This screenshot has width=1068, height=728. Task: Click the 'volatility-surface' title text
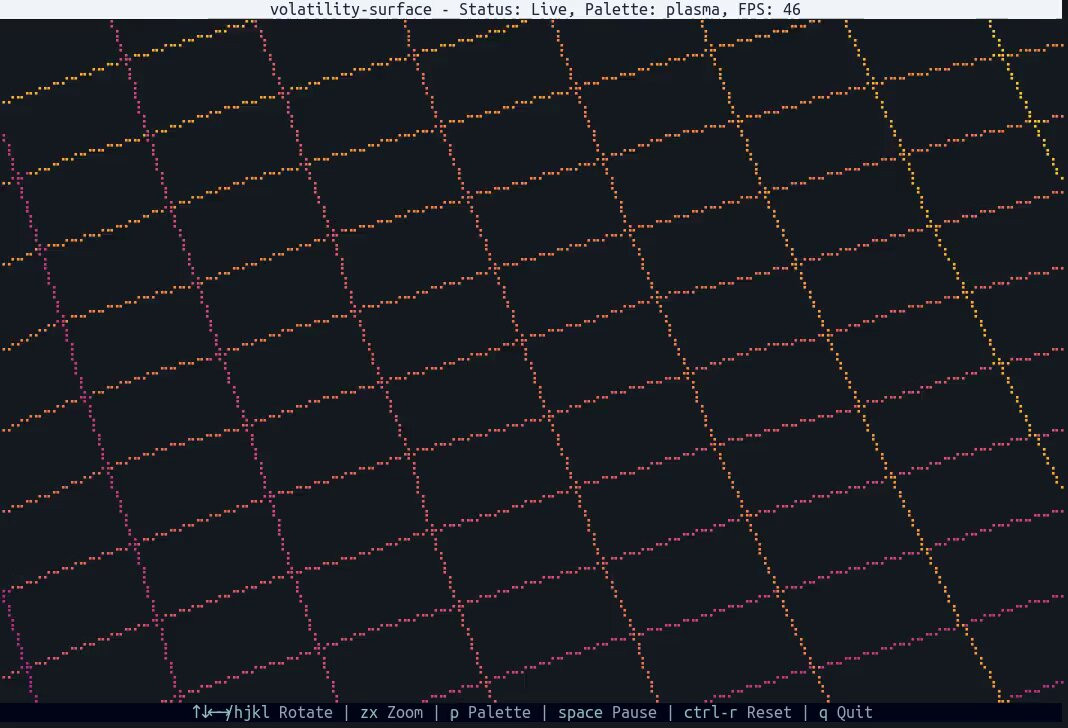(x=351, y=10)
